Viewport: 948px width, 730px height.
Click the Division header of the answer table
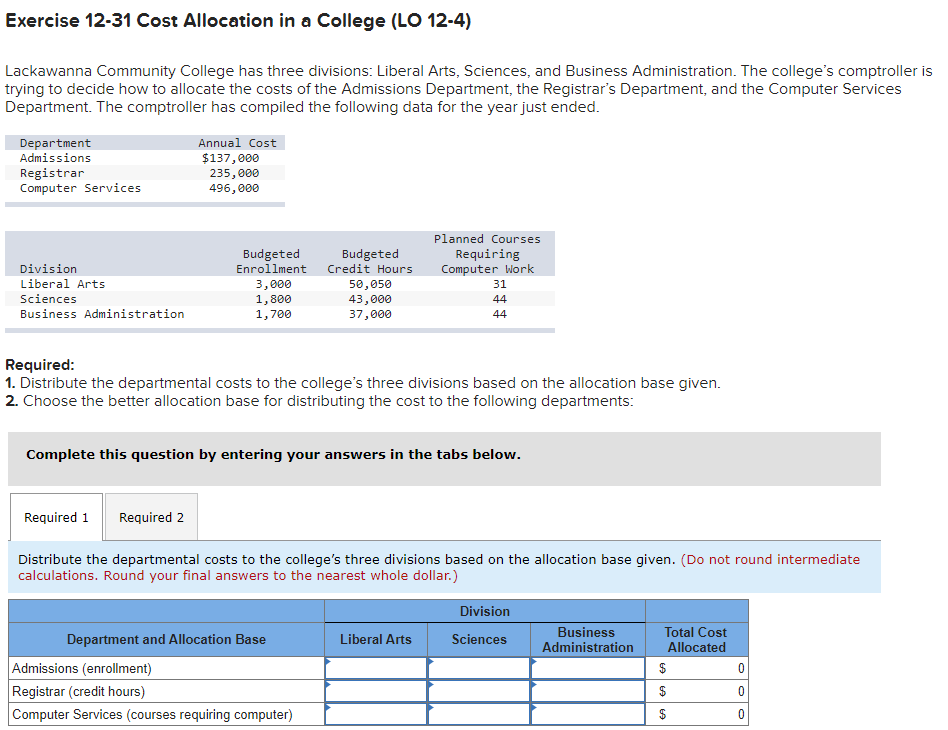484,610
